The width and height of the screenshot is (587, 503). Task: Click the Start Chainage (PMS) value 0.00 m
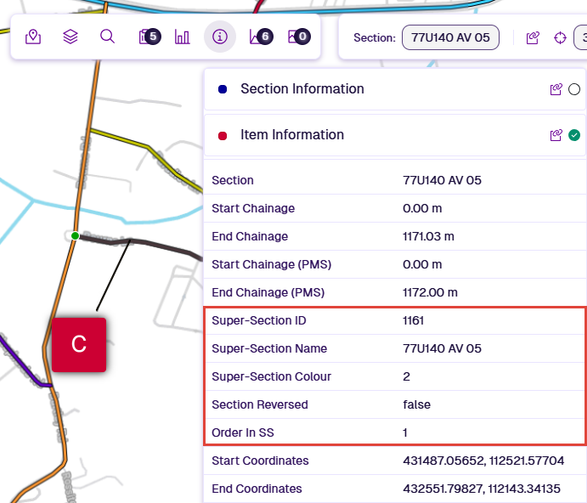point(422,265)
